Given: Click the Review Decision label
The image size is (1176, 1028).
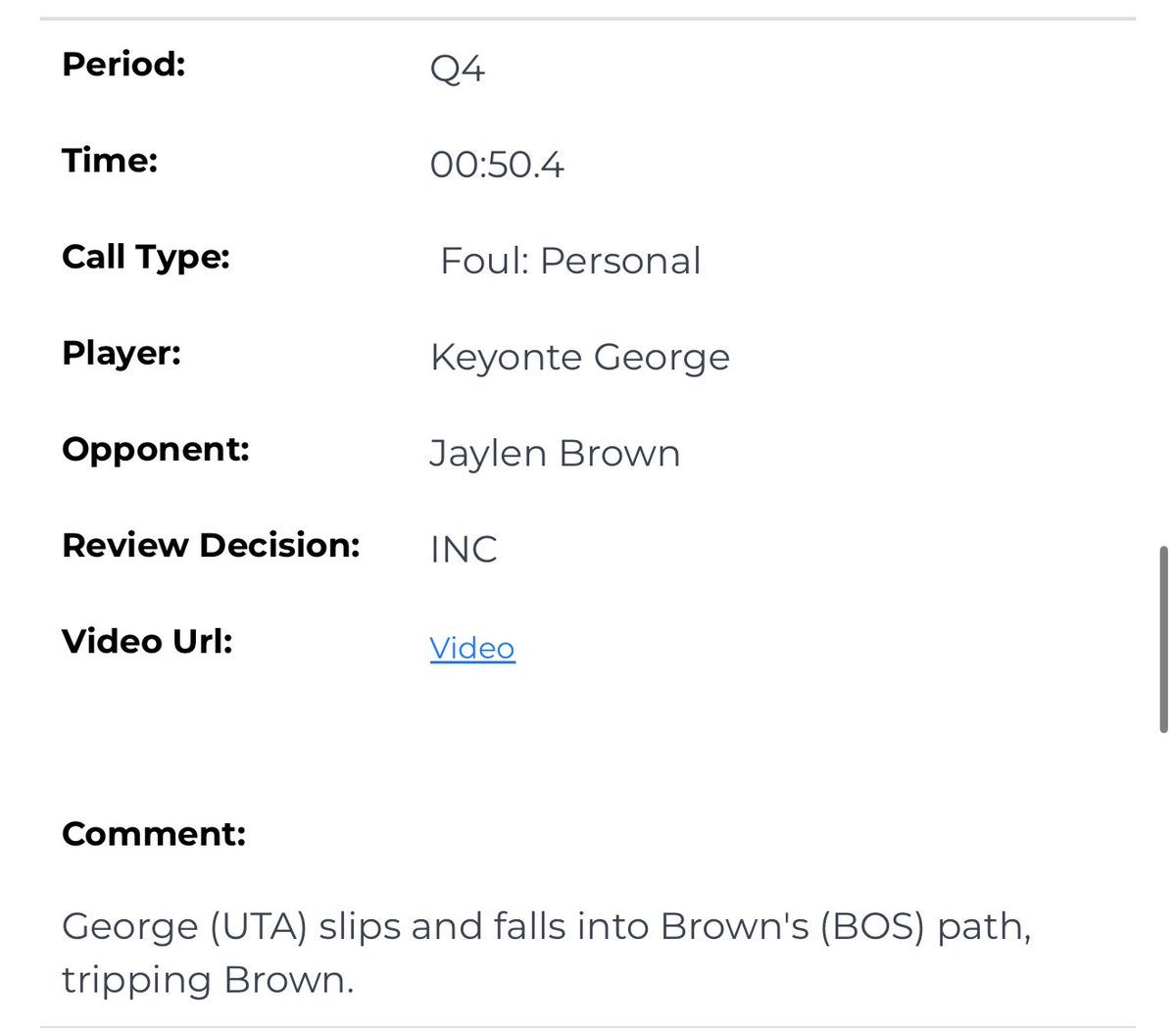Looking at the screenshot, I should coord(211,545).
